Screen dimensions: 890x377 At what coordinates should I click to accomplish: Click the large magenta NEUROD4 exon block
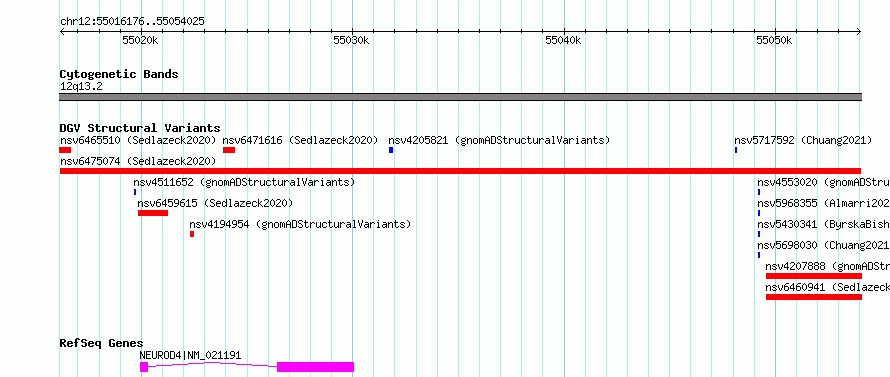pyautogui.click(x=316, y=367)
